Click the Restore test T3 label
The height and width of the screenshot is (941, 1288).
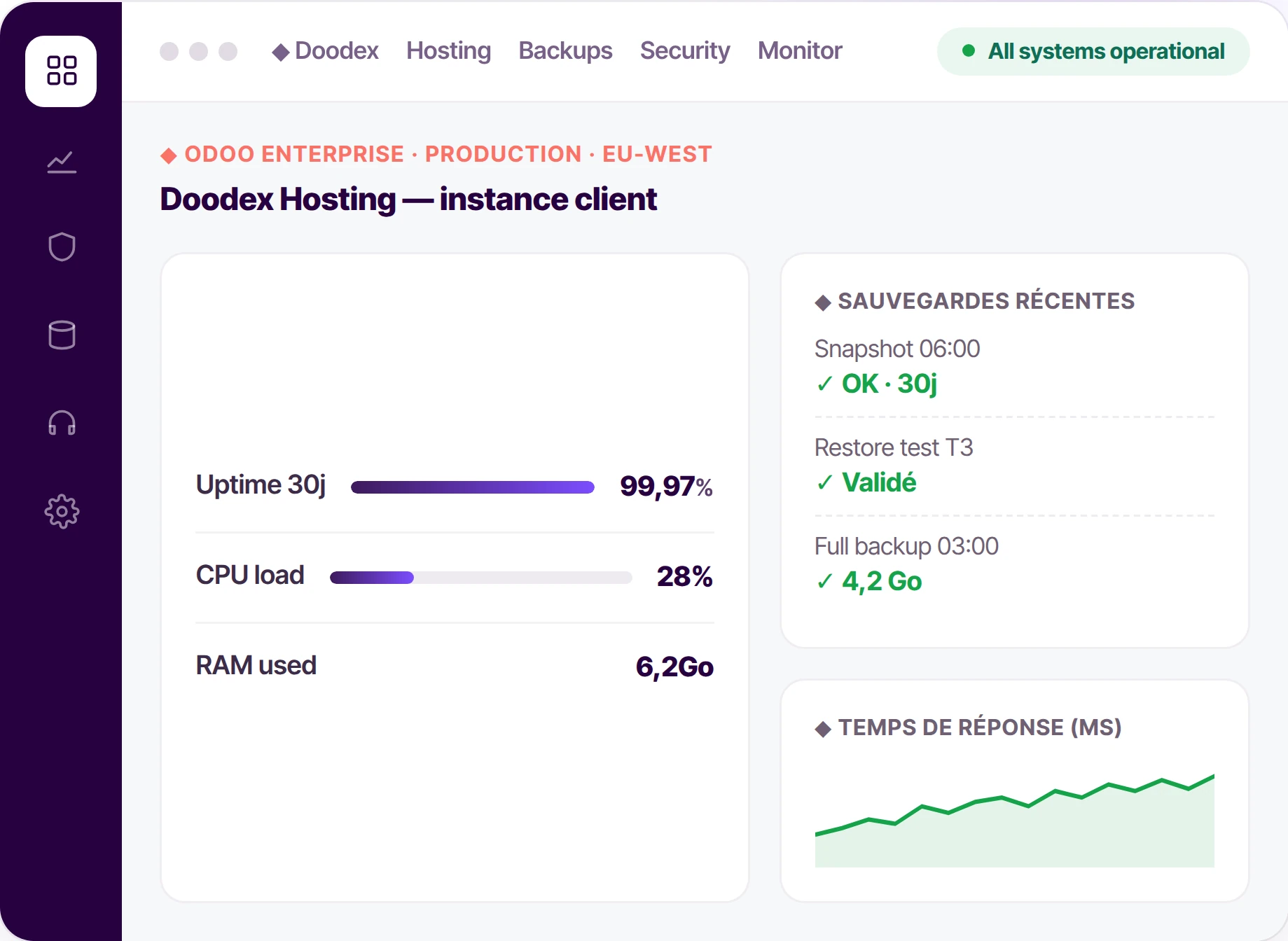tap(893, 447)
